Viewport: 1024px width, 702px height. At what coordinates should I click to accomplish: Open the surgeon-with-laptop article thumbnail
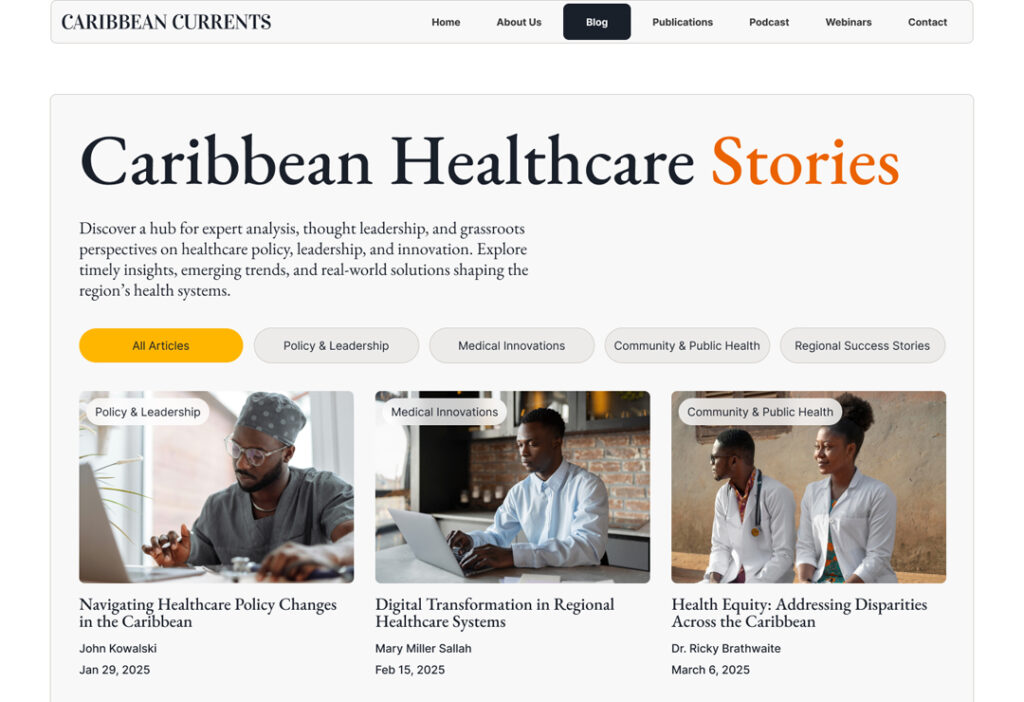click(x=216, y=487)
